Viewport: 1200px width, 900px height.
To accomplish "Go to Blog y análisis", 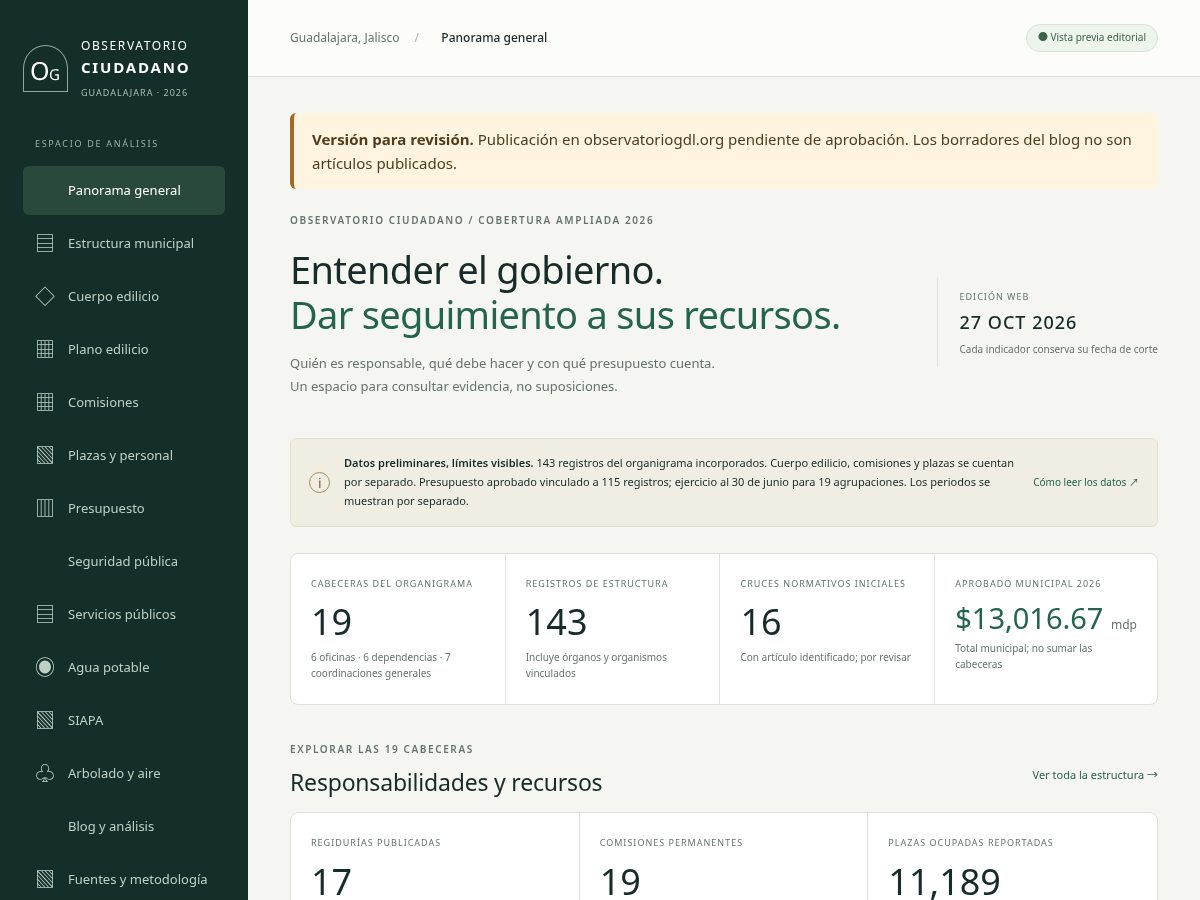I will (124, 826).
